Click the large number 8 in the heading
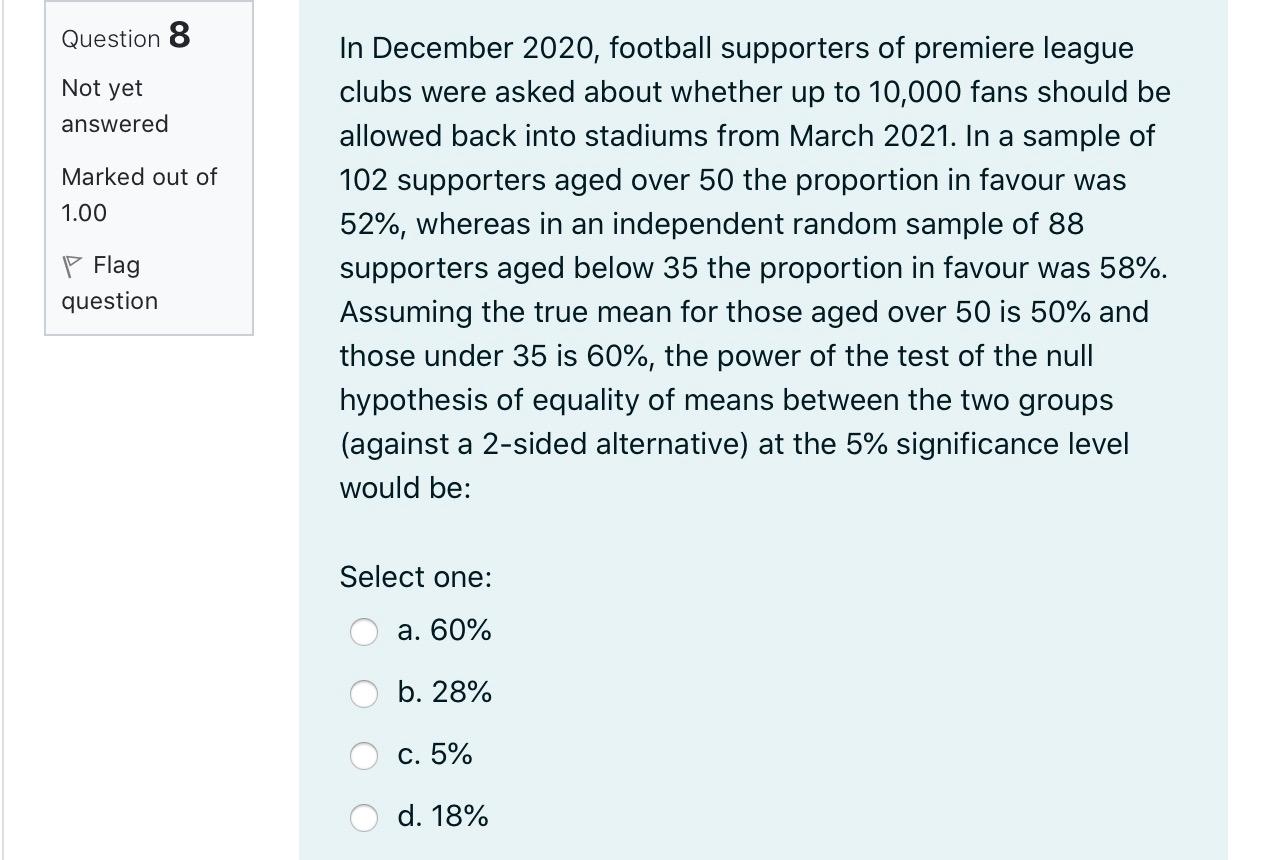Viewport: 1264px width, 860px height. [x=179, y=35]
